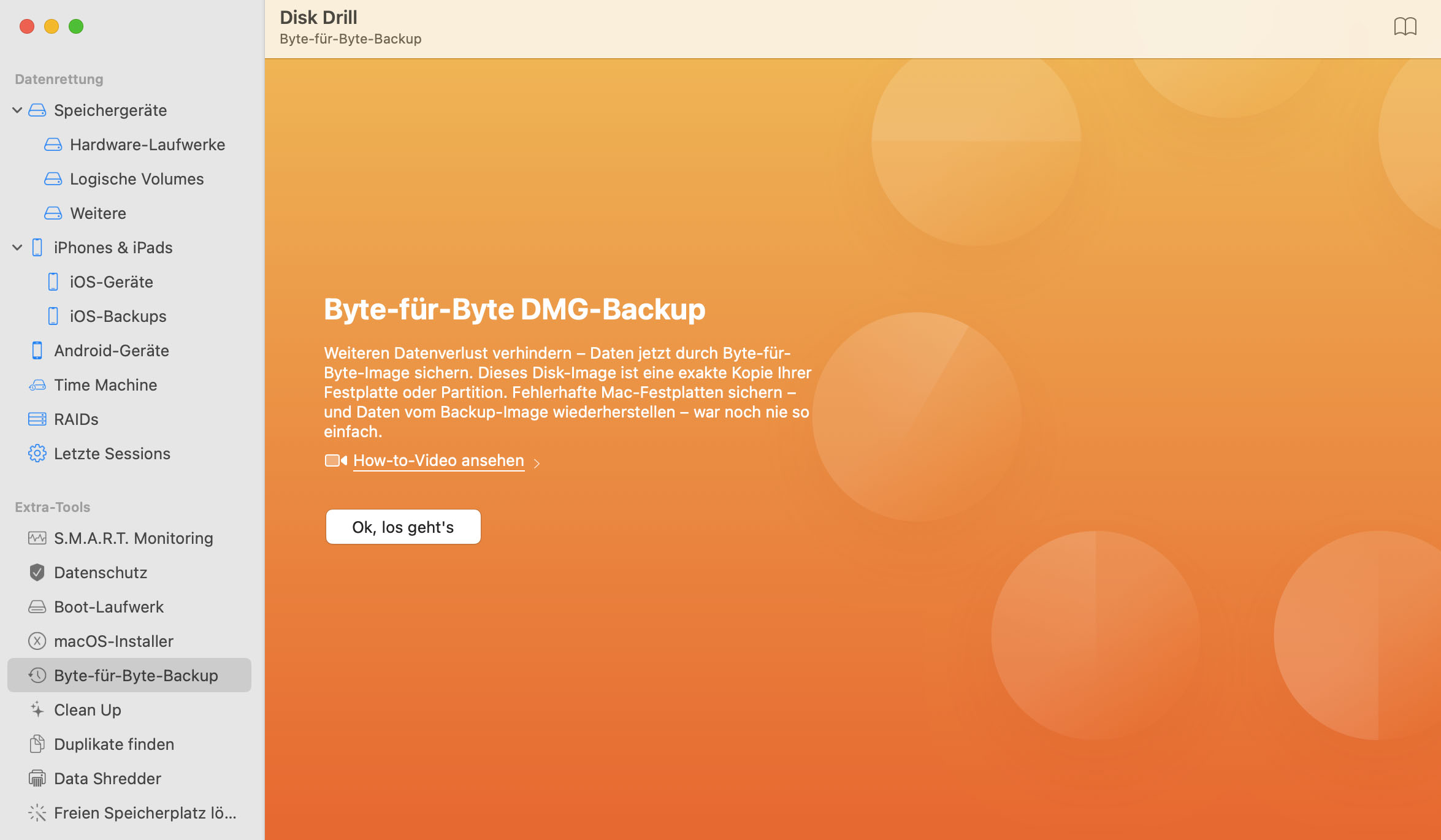Select Letzte Sessions in sidebar

tap(112, 453)
